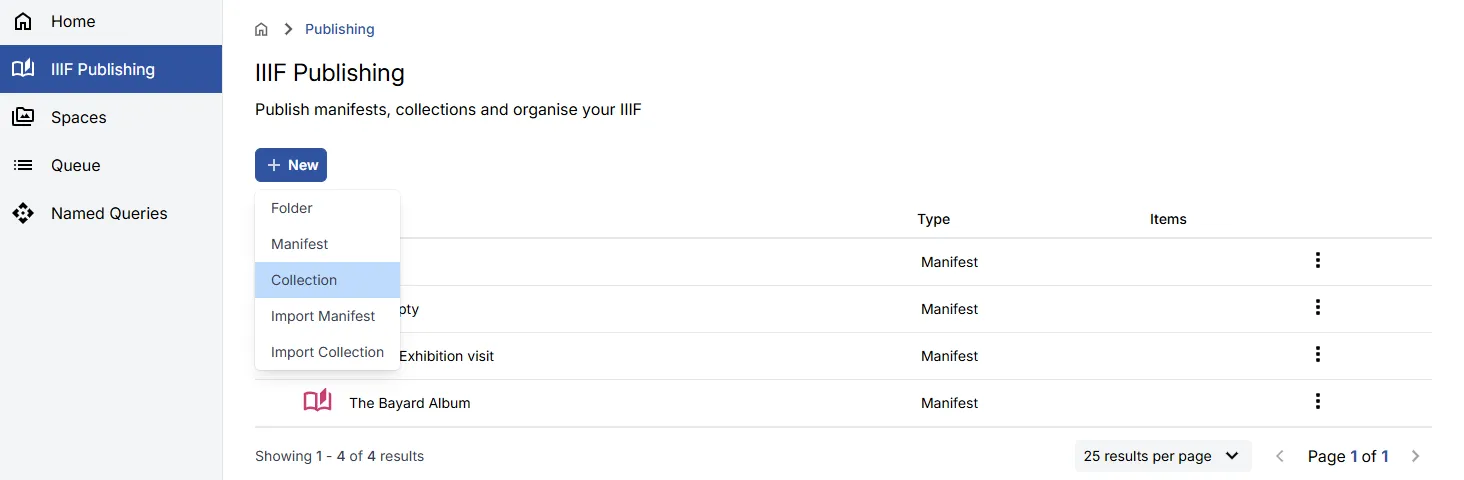Select Collection from the New menu

tap(304, 280)
